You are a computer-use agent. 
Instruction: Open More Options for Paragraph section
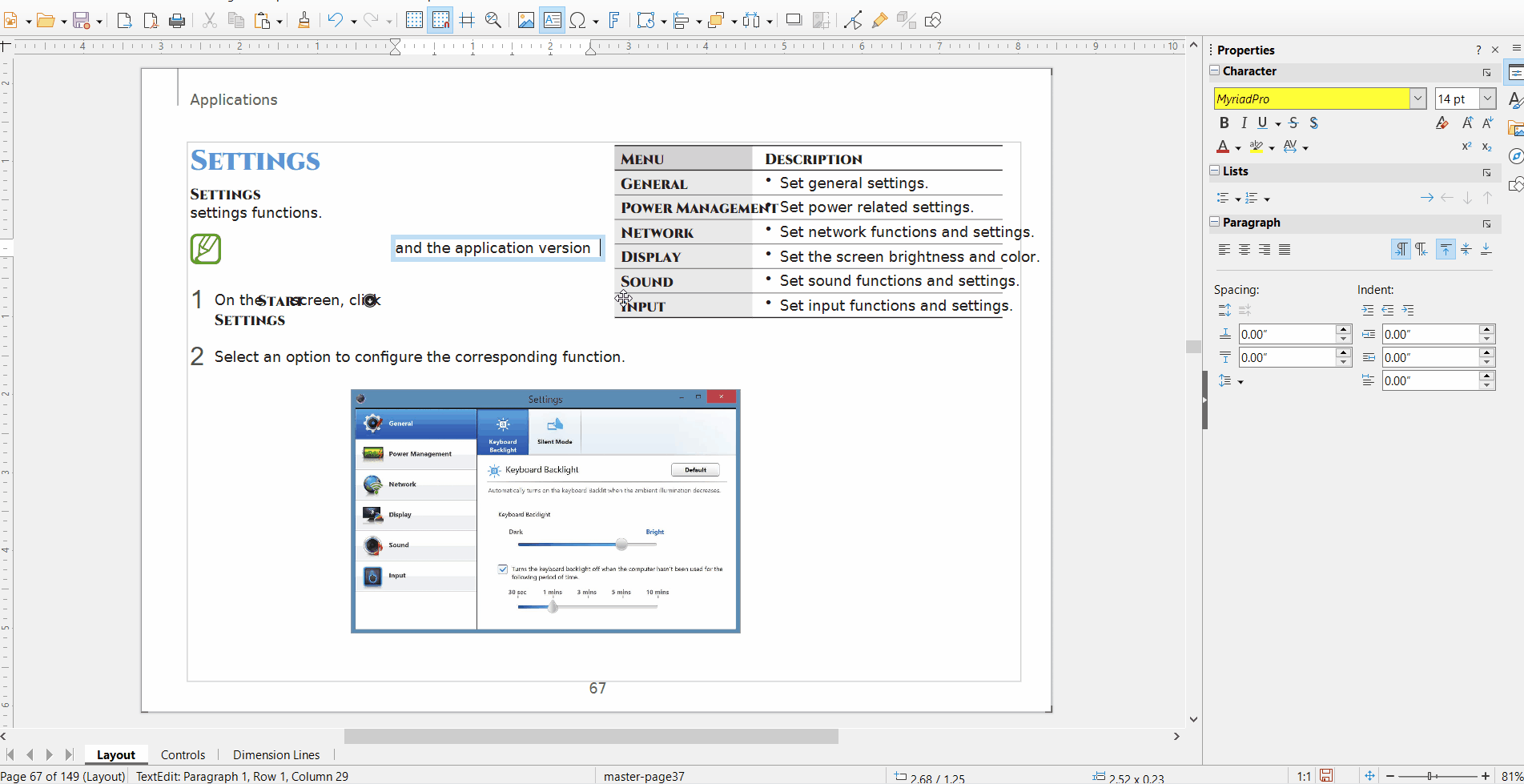coord(1486,223)
